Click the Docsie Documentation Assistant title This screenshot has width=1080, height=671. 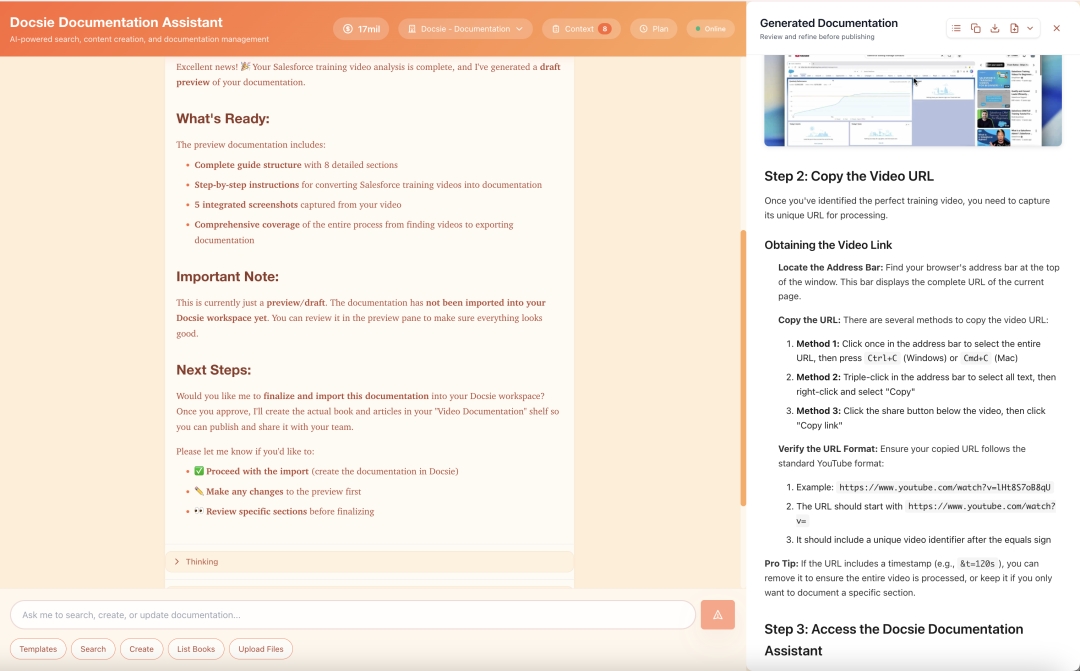coord(116,22)
